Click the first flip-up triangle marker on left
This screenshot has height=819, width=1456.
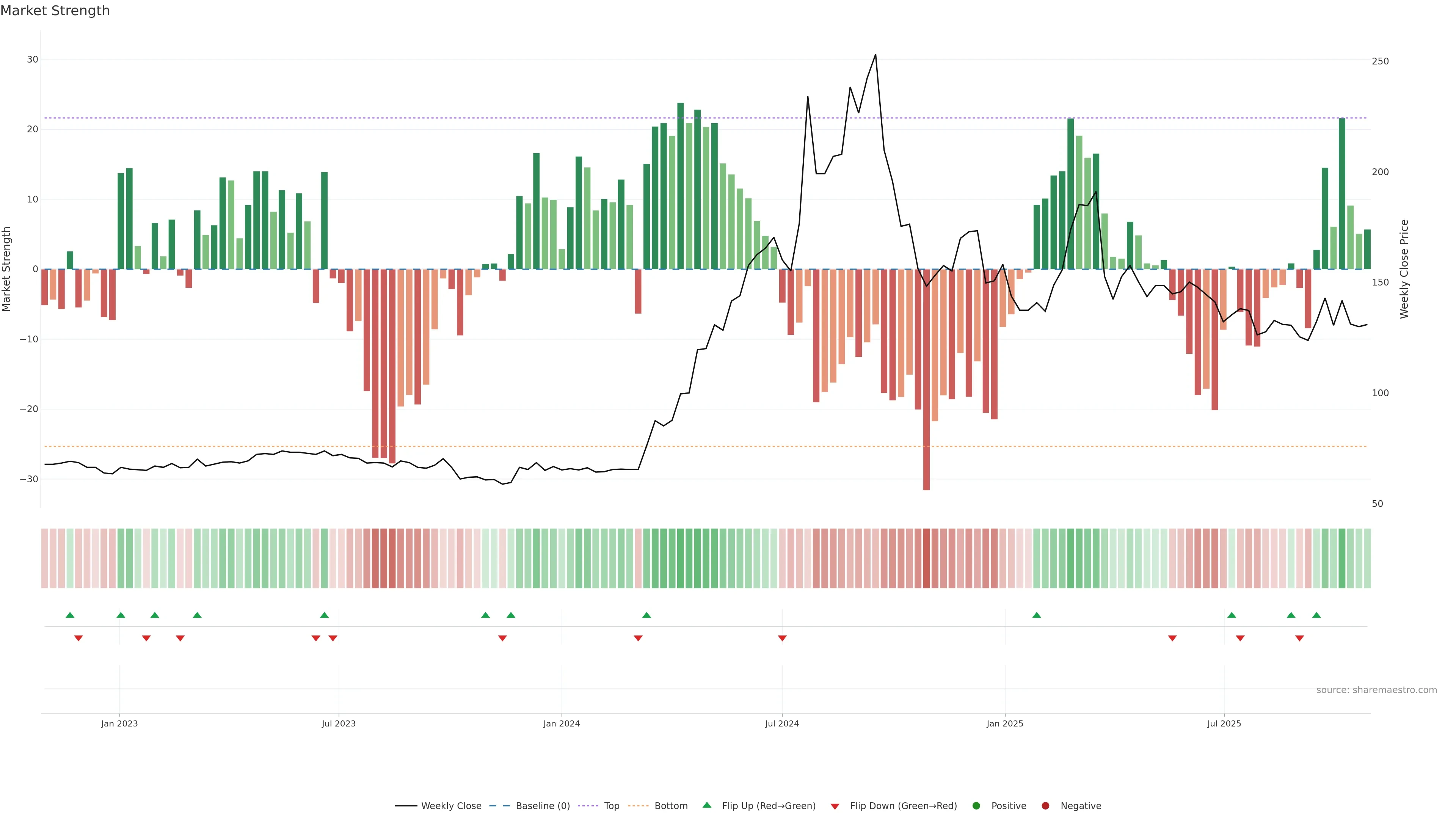[70, 615]
